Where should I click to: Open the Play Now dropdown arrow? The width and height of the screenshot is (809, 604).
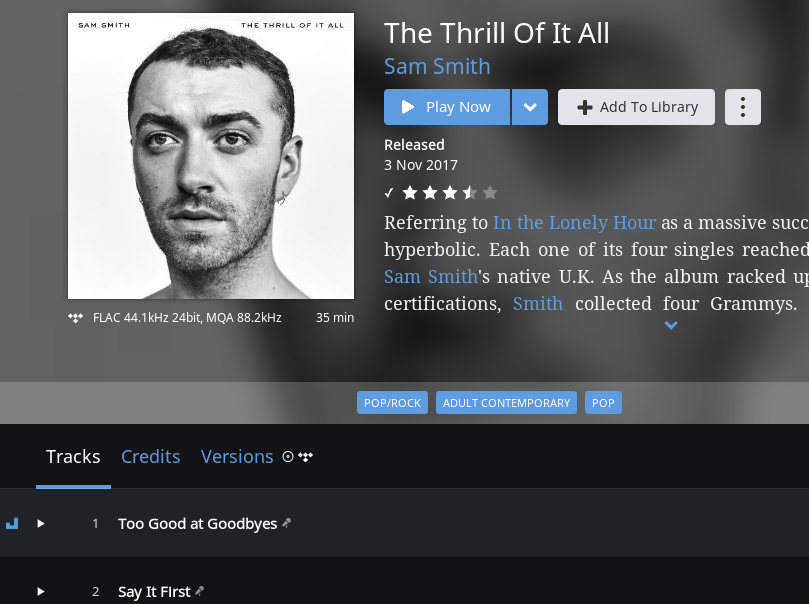click(x=530, y=107)
